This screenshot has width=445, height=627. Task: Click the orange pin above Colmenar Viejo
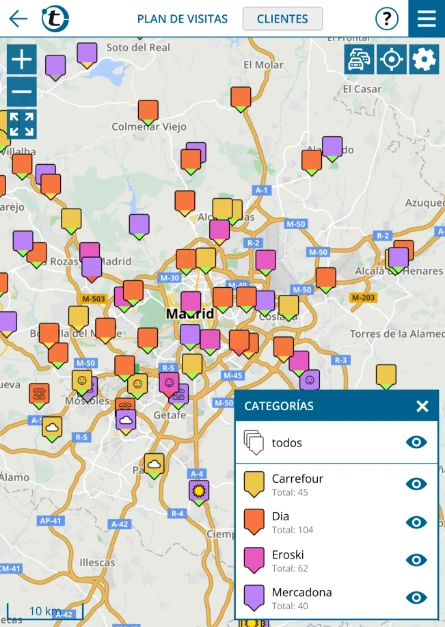pyautogui.click(x=148, y=112)
